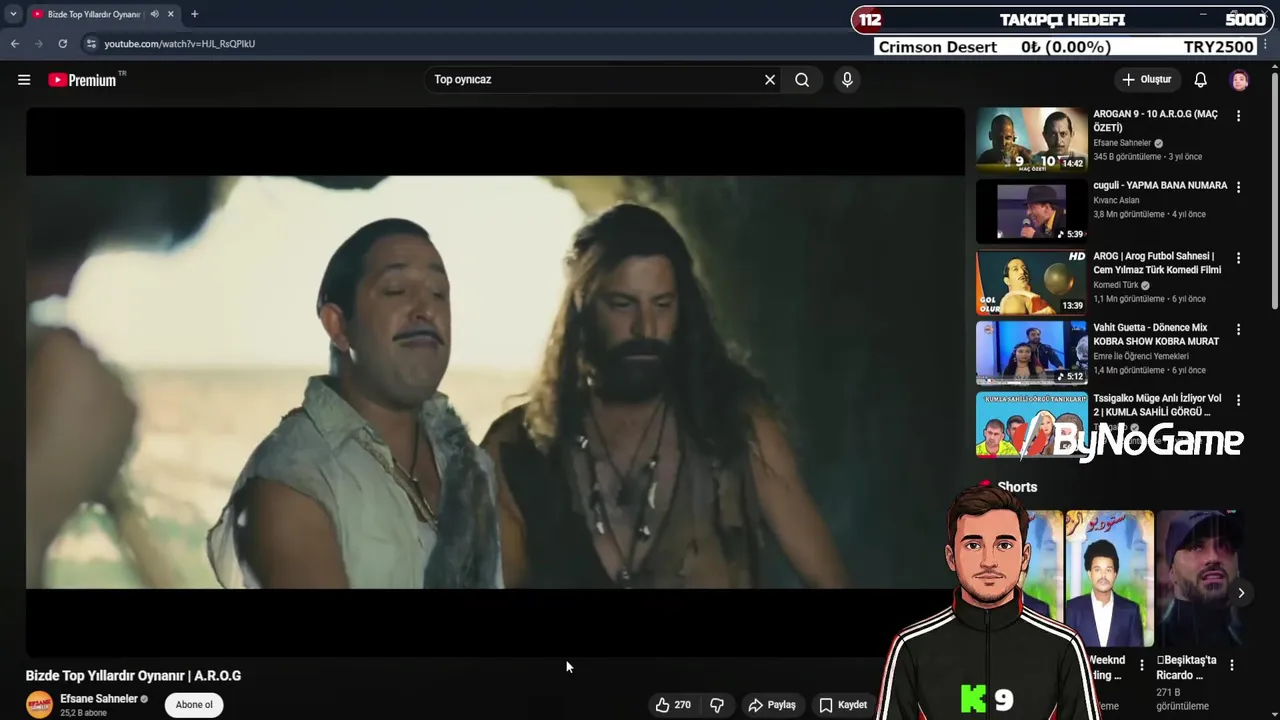Open the YouTube hamburger guide menu
The image size is (1280, 720).
[24, 80]
